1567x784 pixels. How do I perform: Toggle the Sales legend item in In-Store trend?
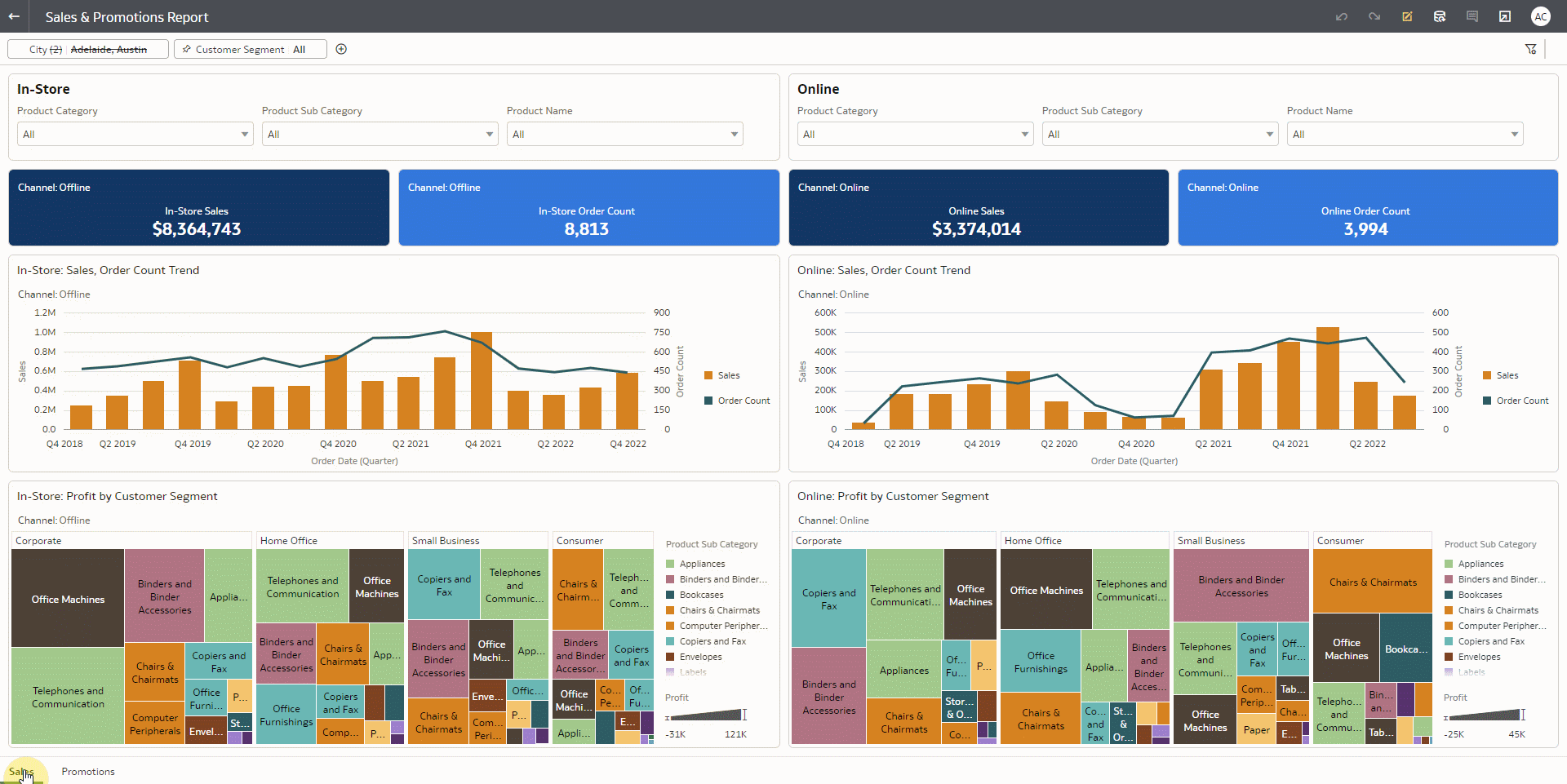(x=725, y=375)
